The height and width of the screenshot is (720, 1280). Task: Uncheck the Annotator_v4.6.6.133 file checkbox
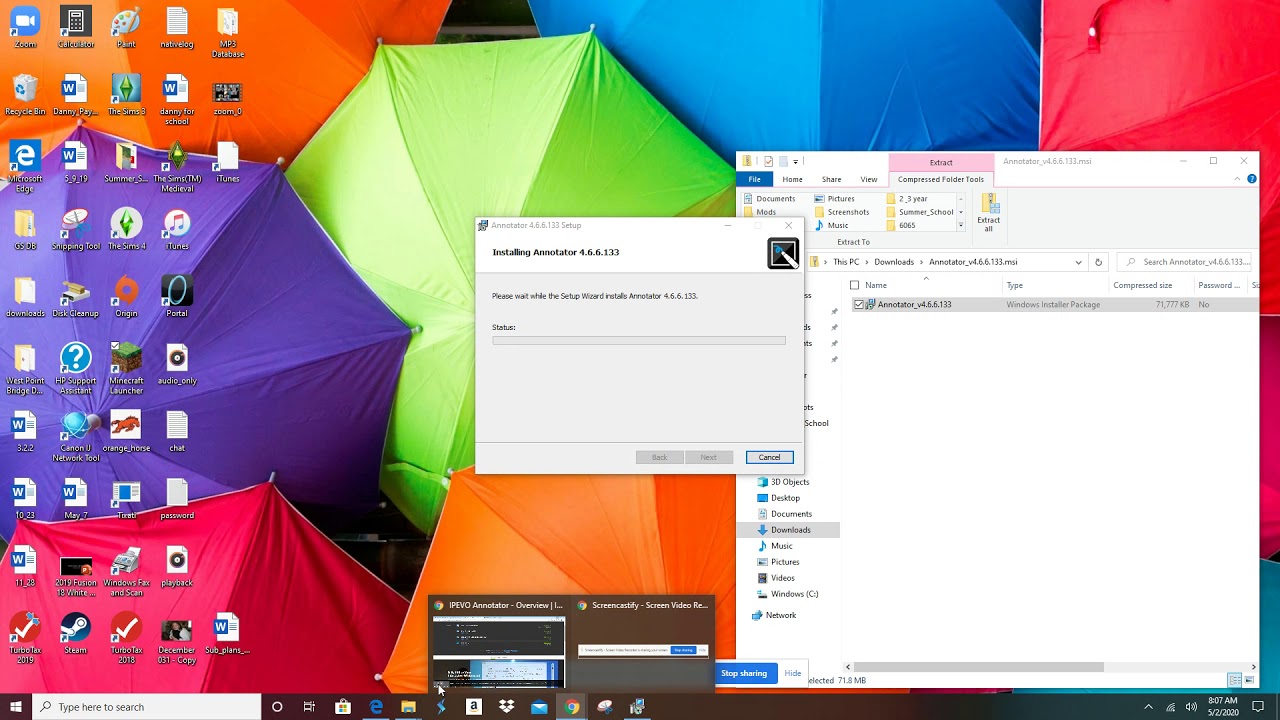pos(858,304)
